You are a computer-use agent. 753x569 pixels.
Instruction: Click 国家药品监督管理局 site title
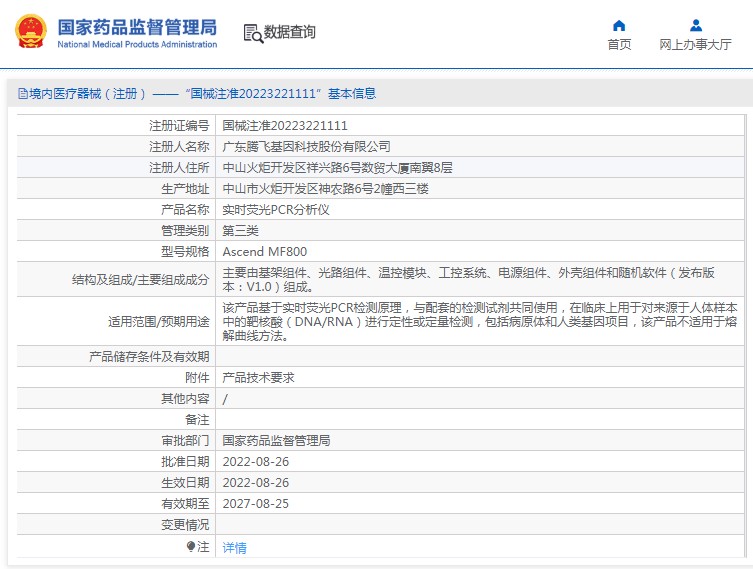(137, 27)
